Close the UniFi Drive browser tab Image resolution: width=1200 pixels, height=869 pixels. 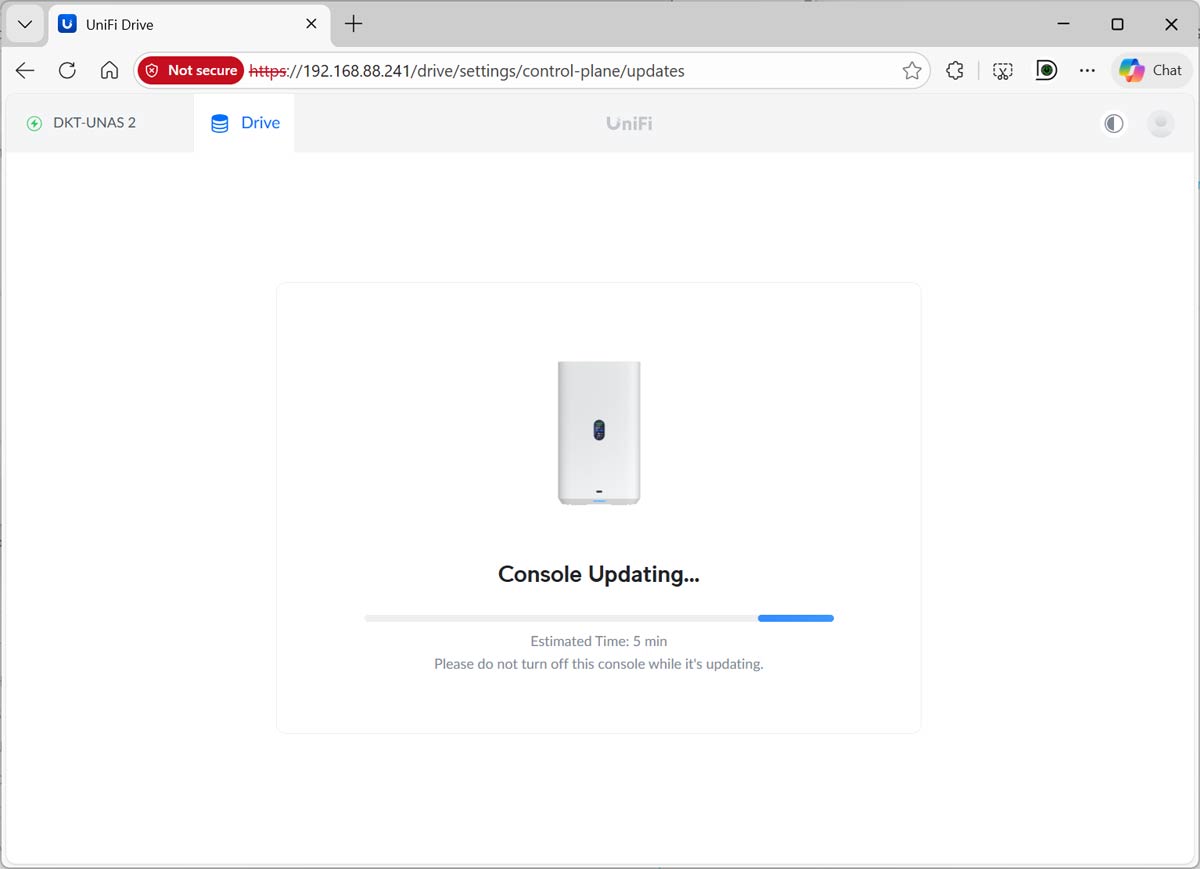(311, 24)
